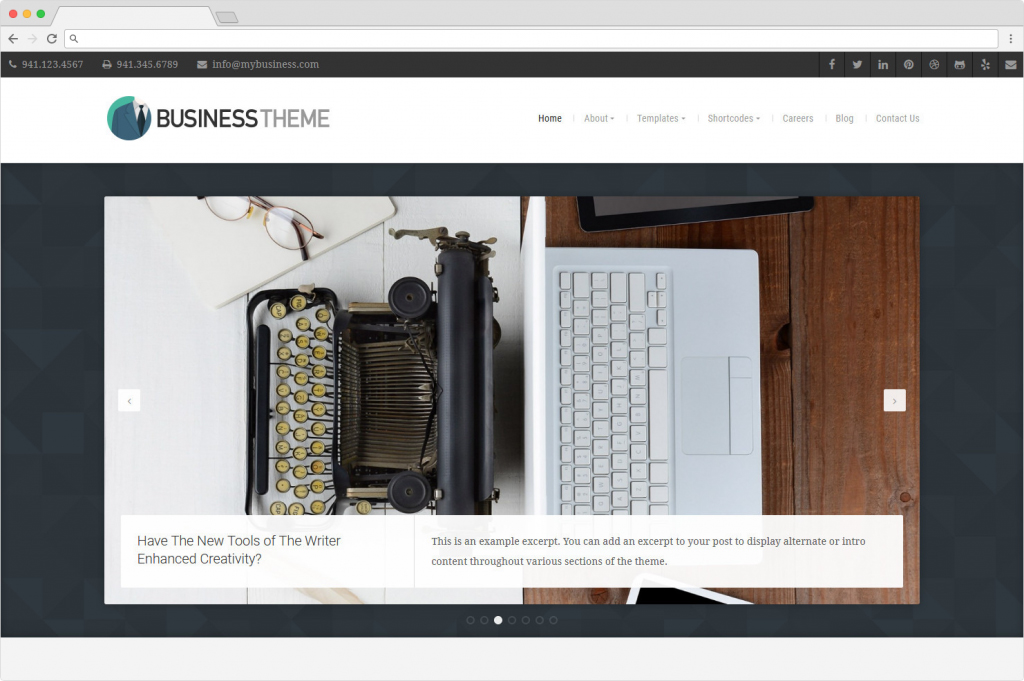Viewport: 1024px width, 681px height.
Task: Go back using browser back arrow
Action: 13,39
